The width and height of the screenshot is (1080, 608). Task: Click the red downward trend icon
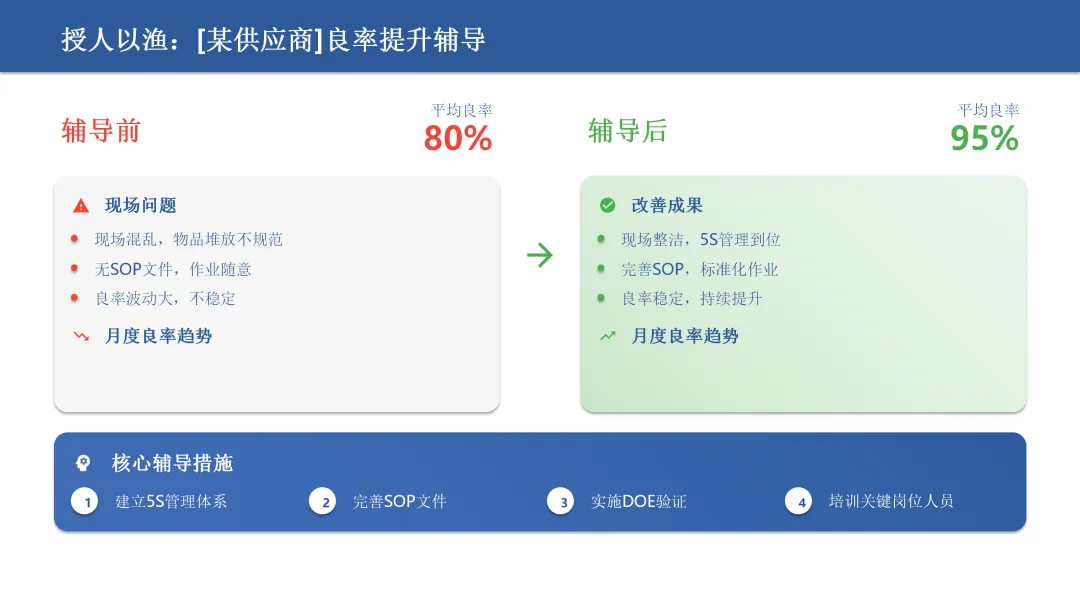81,336
